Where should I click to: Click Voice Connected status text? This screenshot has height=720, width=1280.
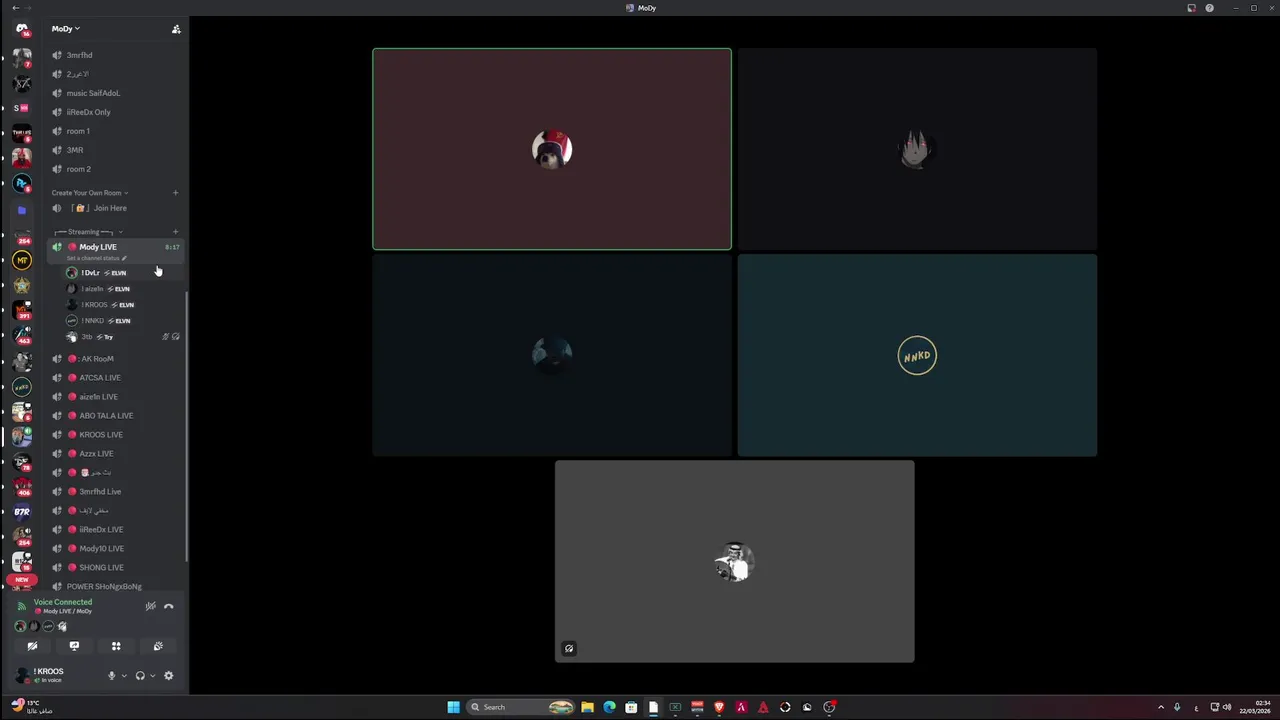tap(63, 602)
